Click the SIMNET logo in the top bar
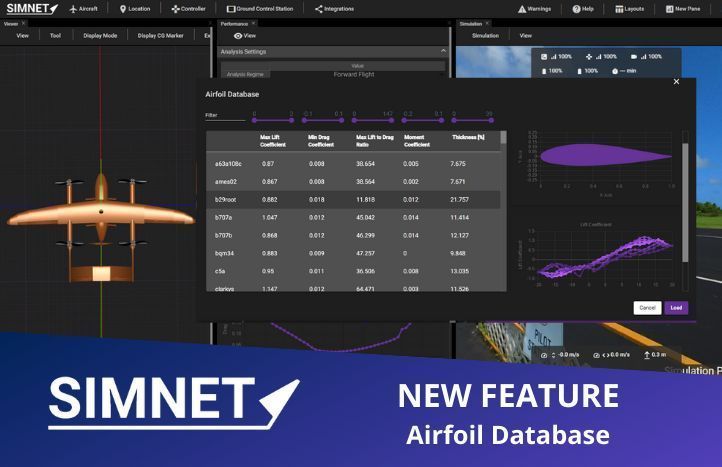The width and height of the screenshot is (722, 467). coord(32,8)
